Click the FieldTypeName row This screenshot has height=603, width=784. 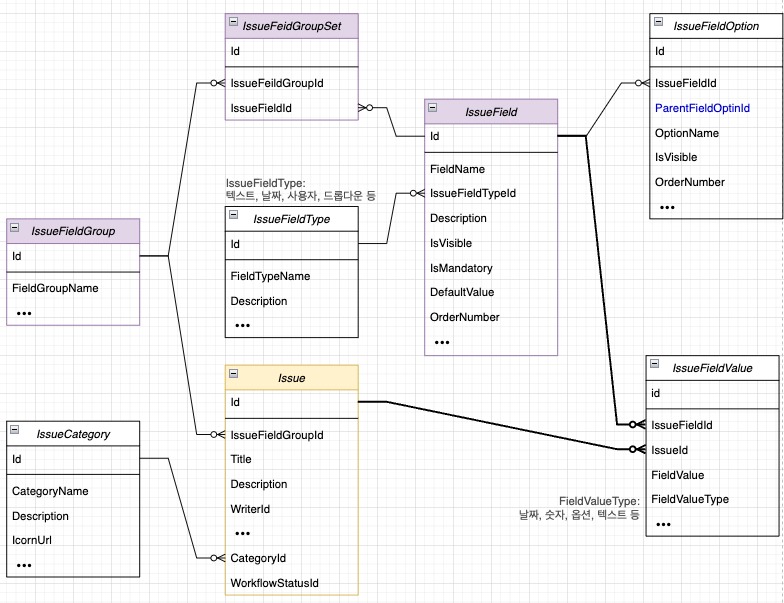pos(292,276)
